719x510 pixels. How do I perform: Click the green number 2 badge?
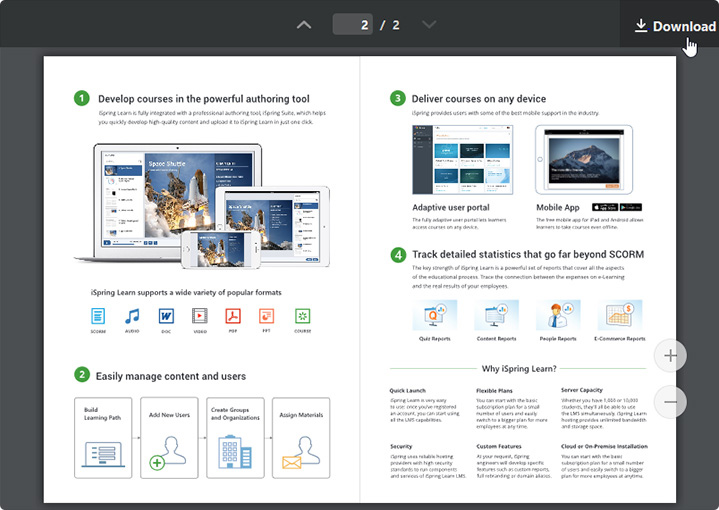click(x=82, y=375)
